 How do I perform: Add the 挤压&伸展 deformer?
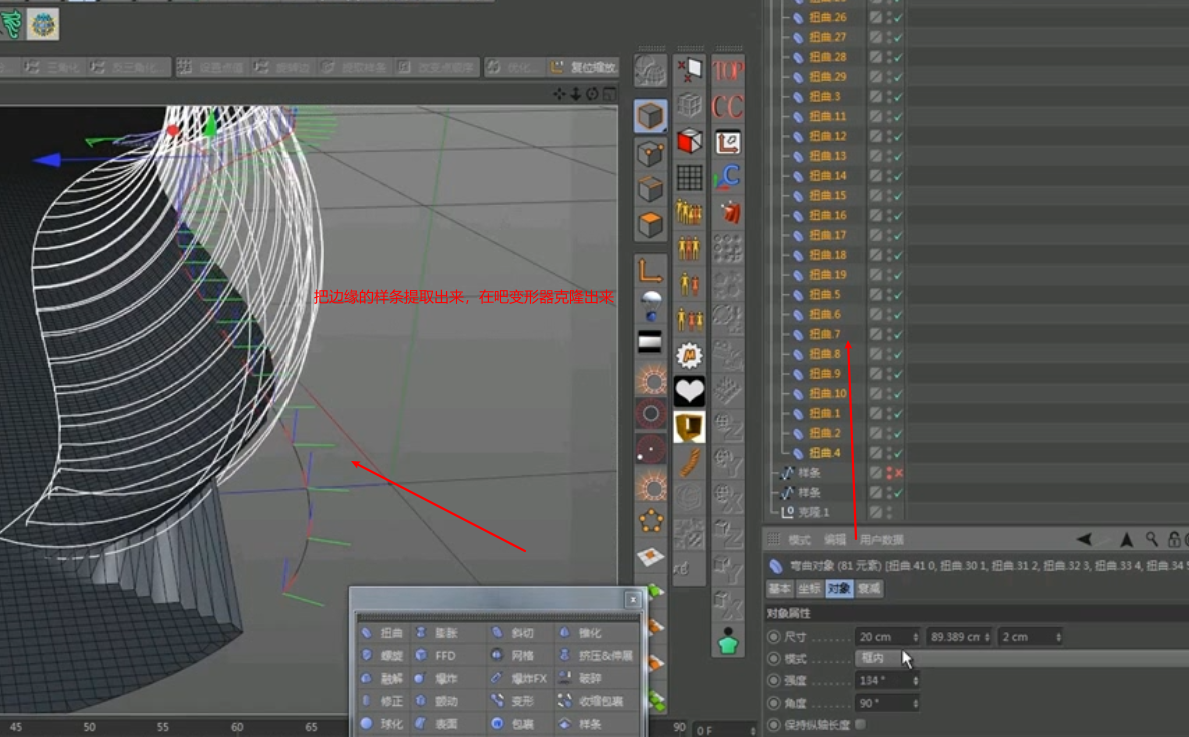coord(597,655)
